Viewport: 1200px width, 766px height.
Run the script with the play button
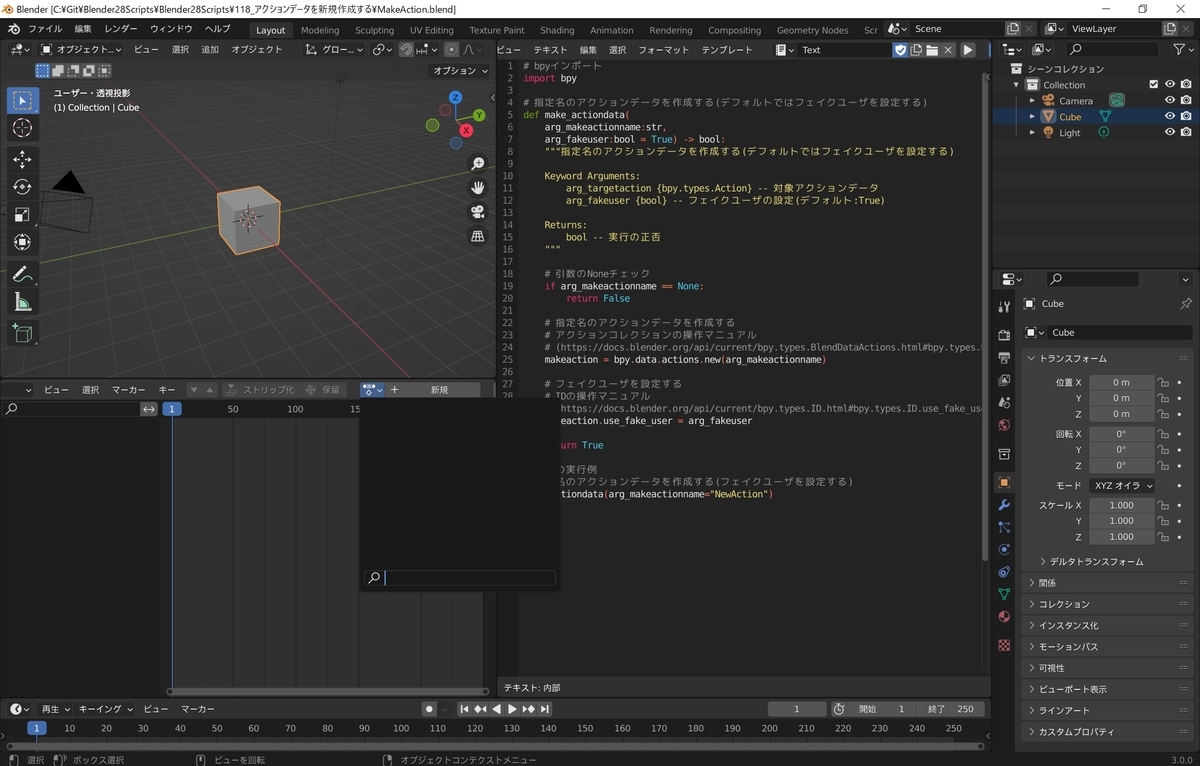click(x=968, y=49)
